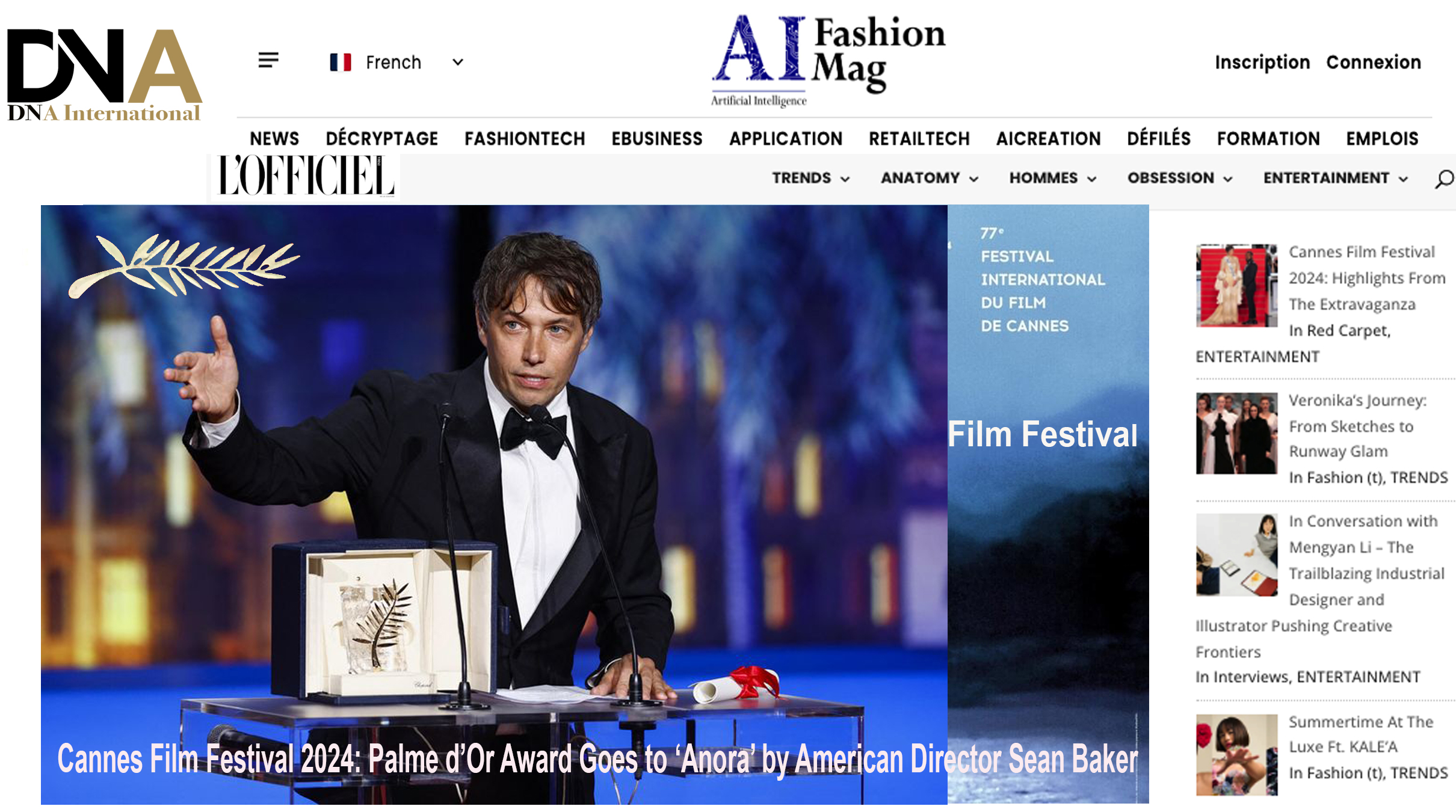Open the hamburger menu icon
Screen dimensions: 1456x812
coord(268,60)
